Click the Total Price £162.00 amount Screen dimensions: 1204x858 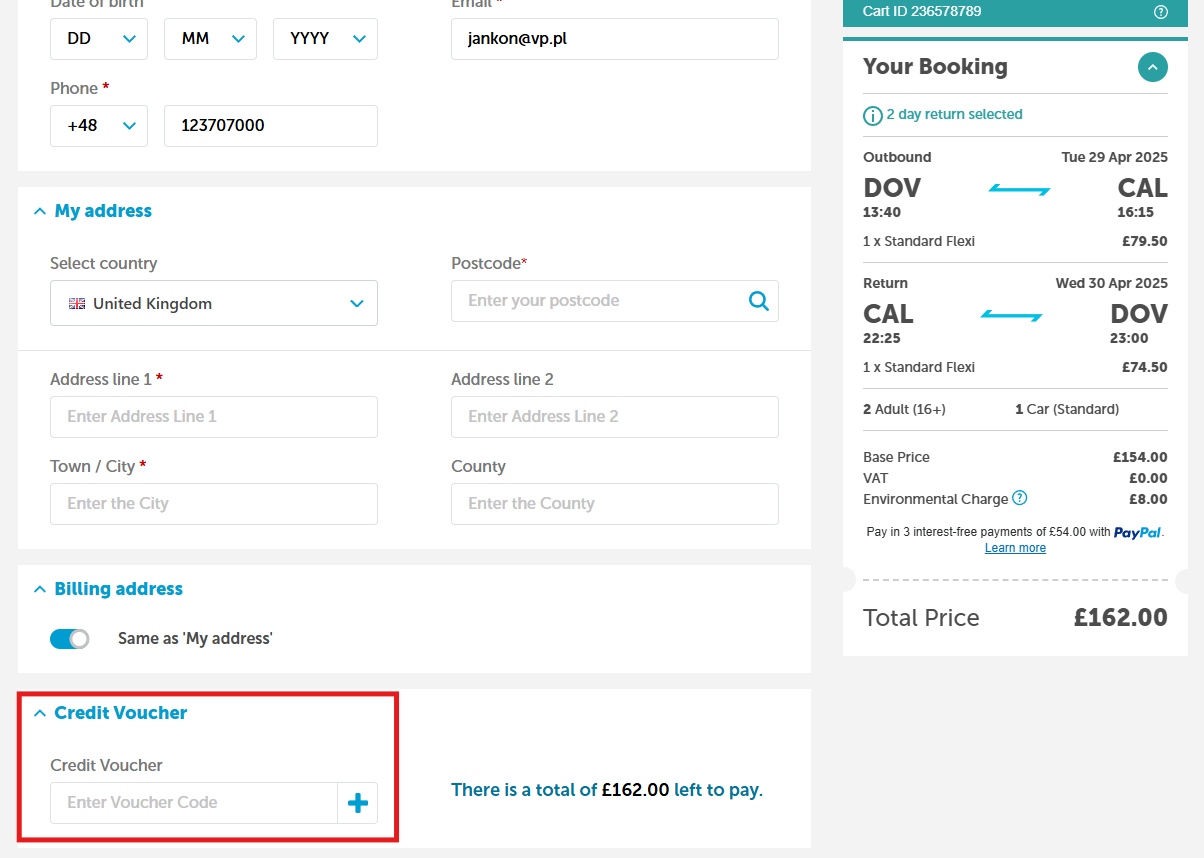(x=1121, y=618)
